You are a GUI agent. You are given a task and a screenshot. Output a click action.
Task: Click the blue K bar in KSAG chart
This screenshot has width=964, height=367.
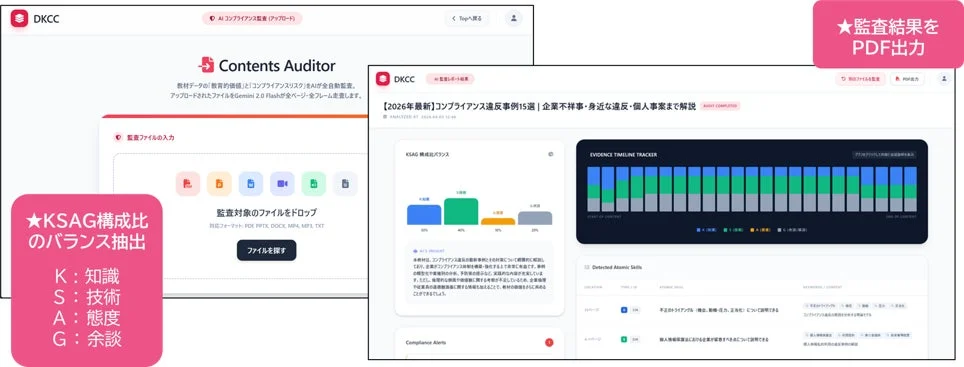point(424,215)
